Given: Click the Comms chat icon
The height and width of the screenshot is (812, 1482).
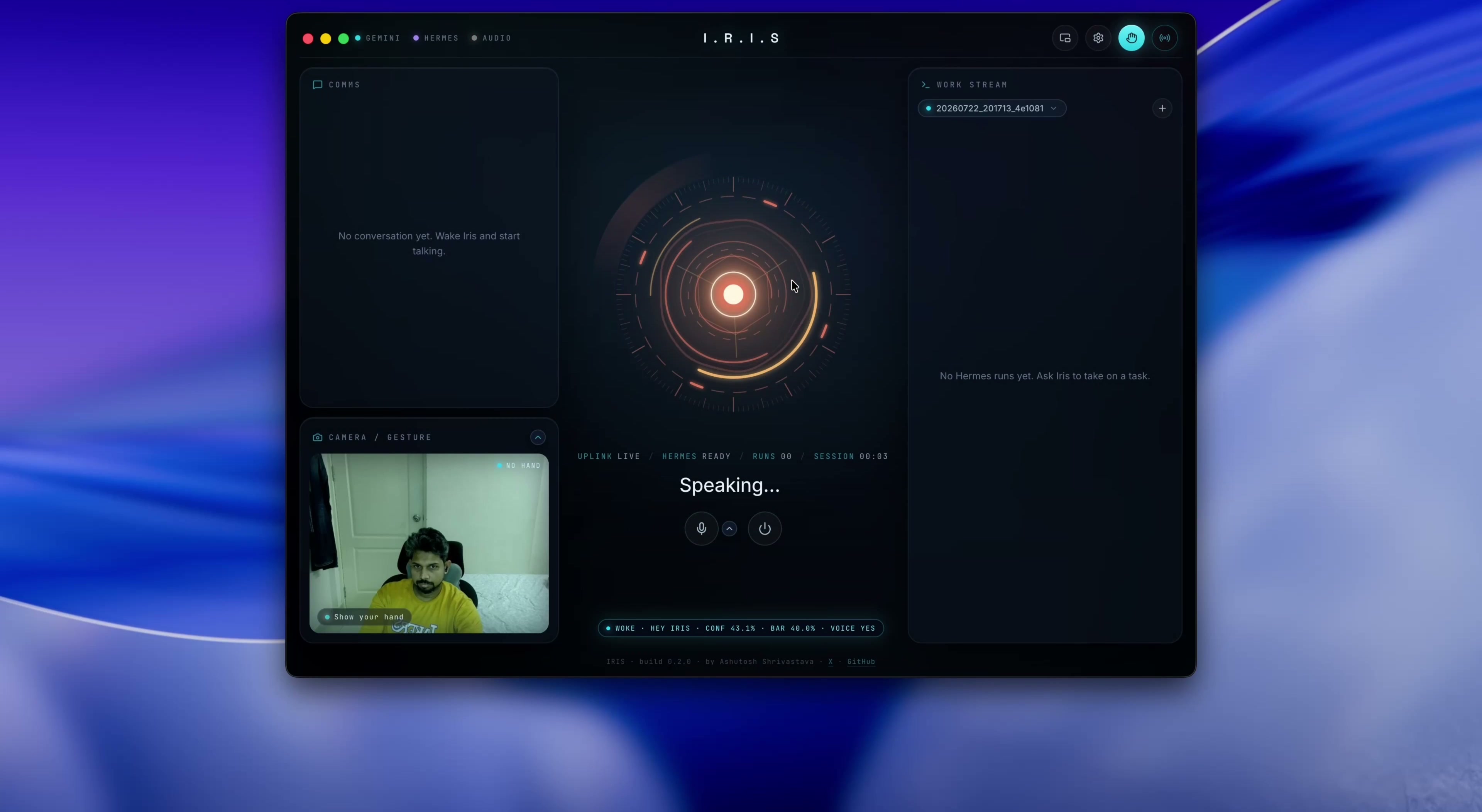Looking at the screenshot, I should pyautogui.click(x=317, y=85).
